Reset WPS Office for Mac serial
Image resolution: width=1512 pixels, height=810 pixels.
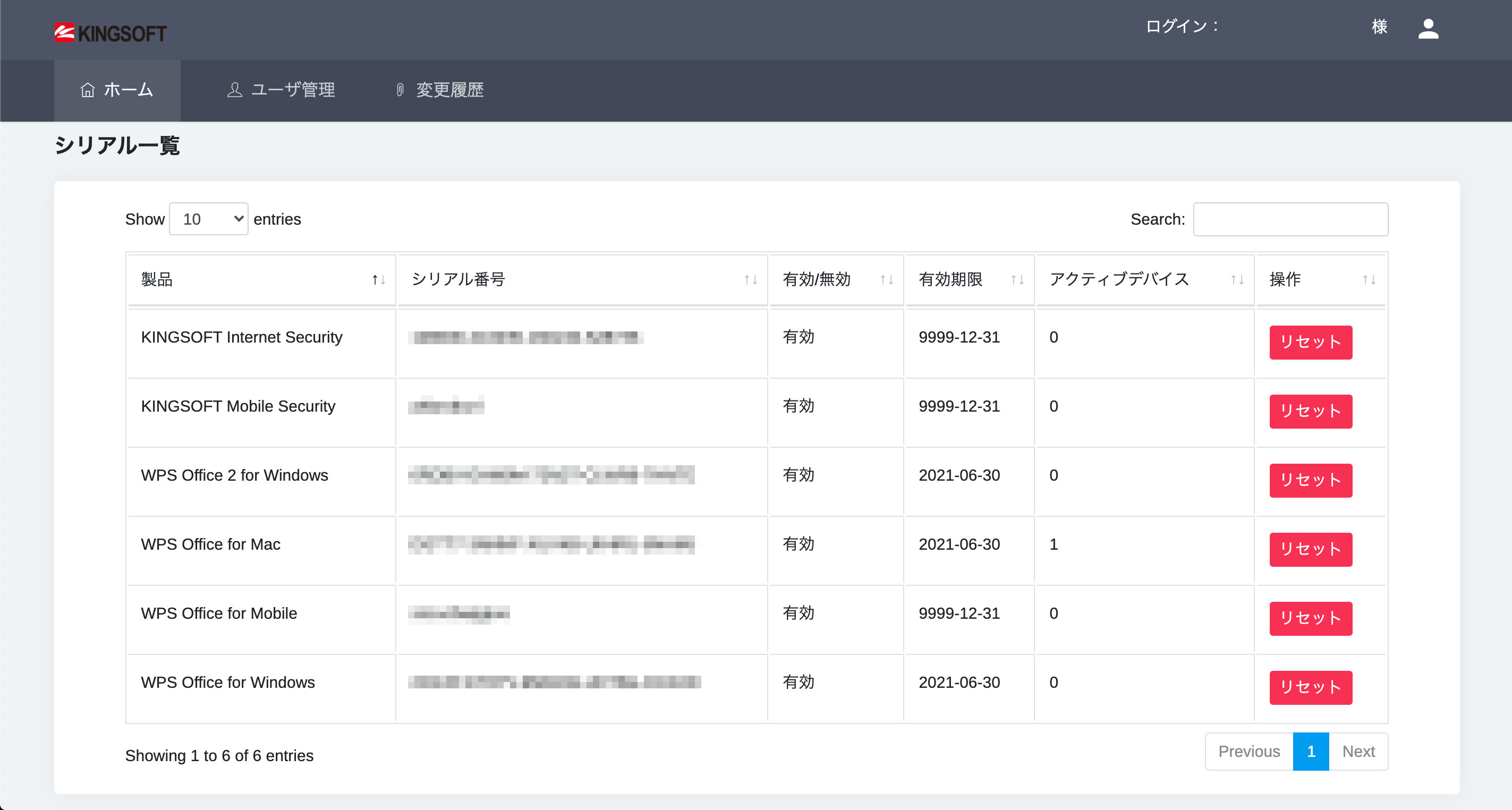click(x=1310, y=549)
